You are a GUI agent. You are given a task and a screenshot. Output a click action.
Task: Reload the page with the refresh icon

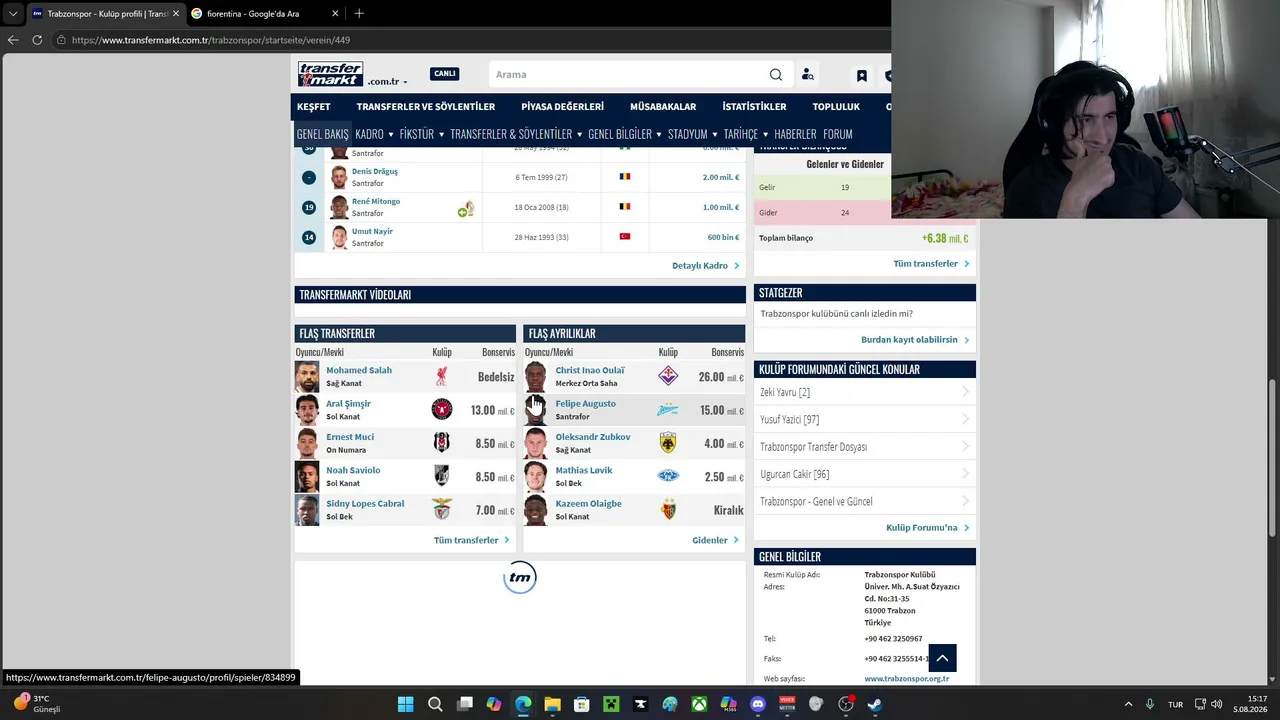37,40
